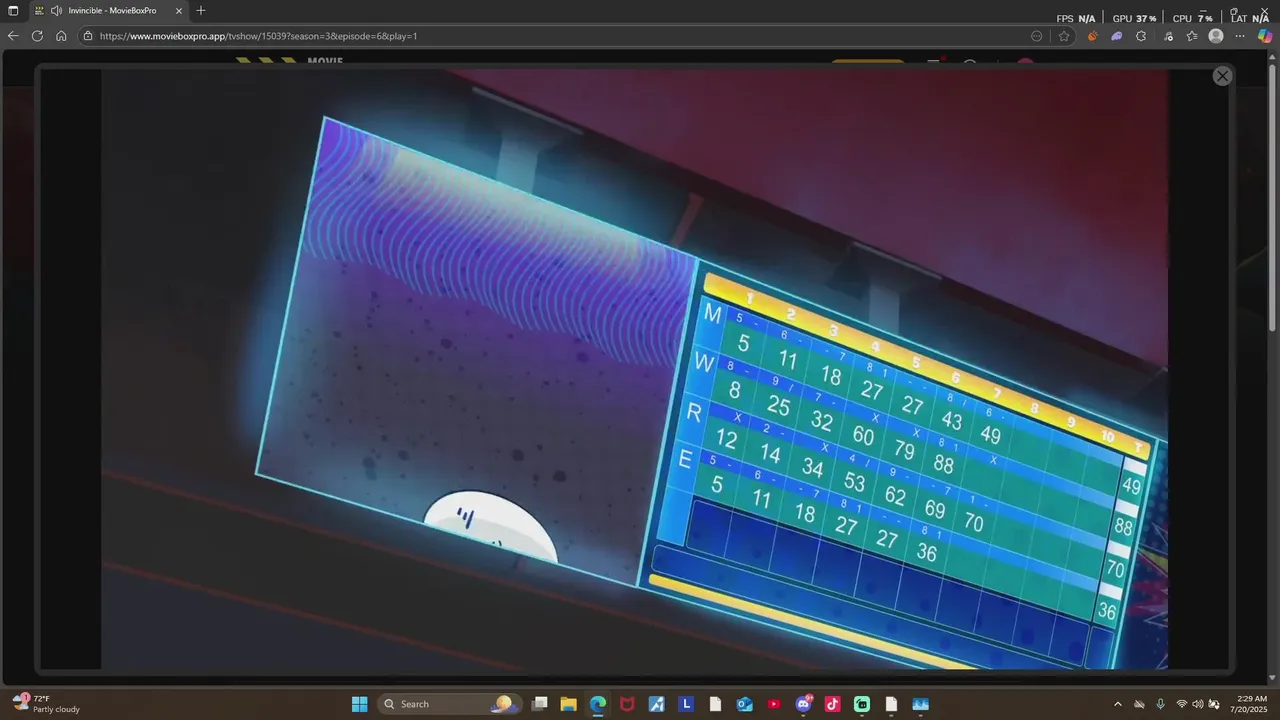1280x720 pixels.
Task: Open Edge Settings and more menu
Action: click(x=1240, y=36)
